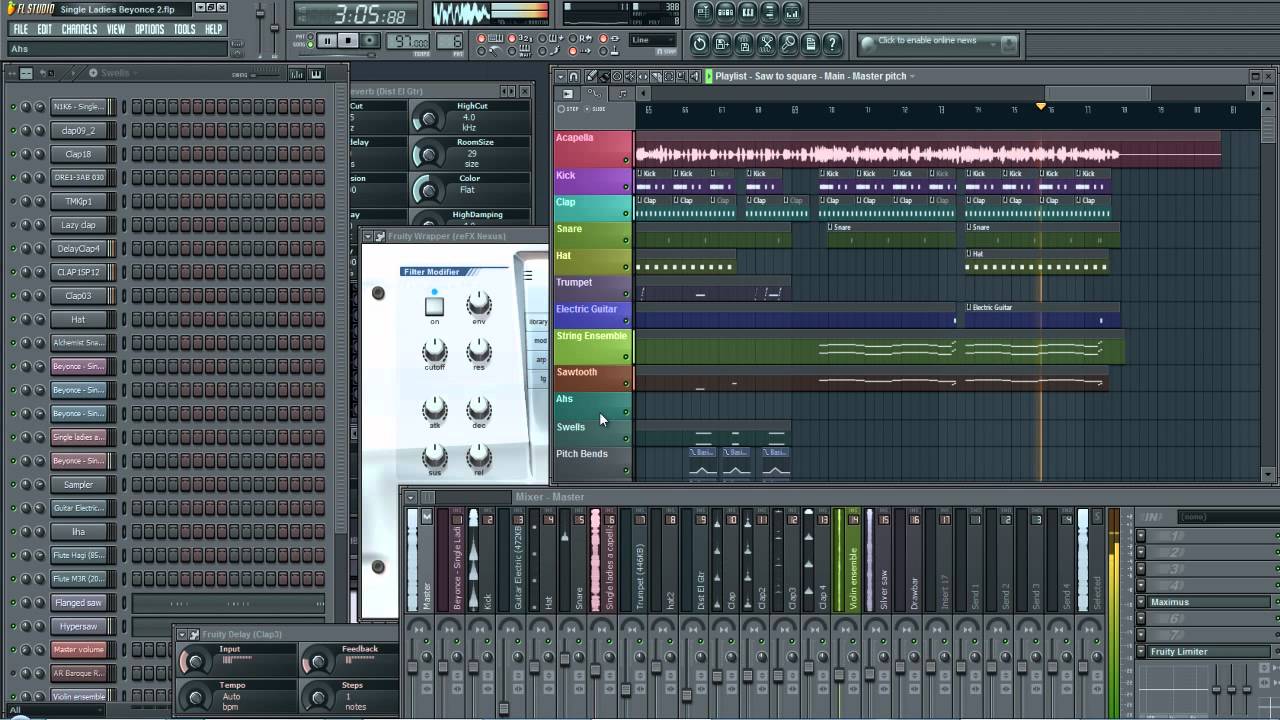Click the audio editor scissors icon

[x=766, y=43]
